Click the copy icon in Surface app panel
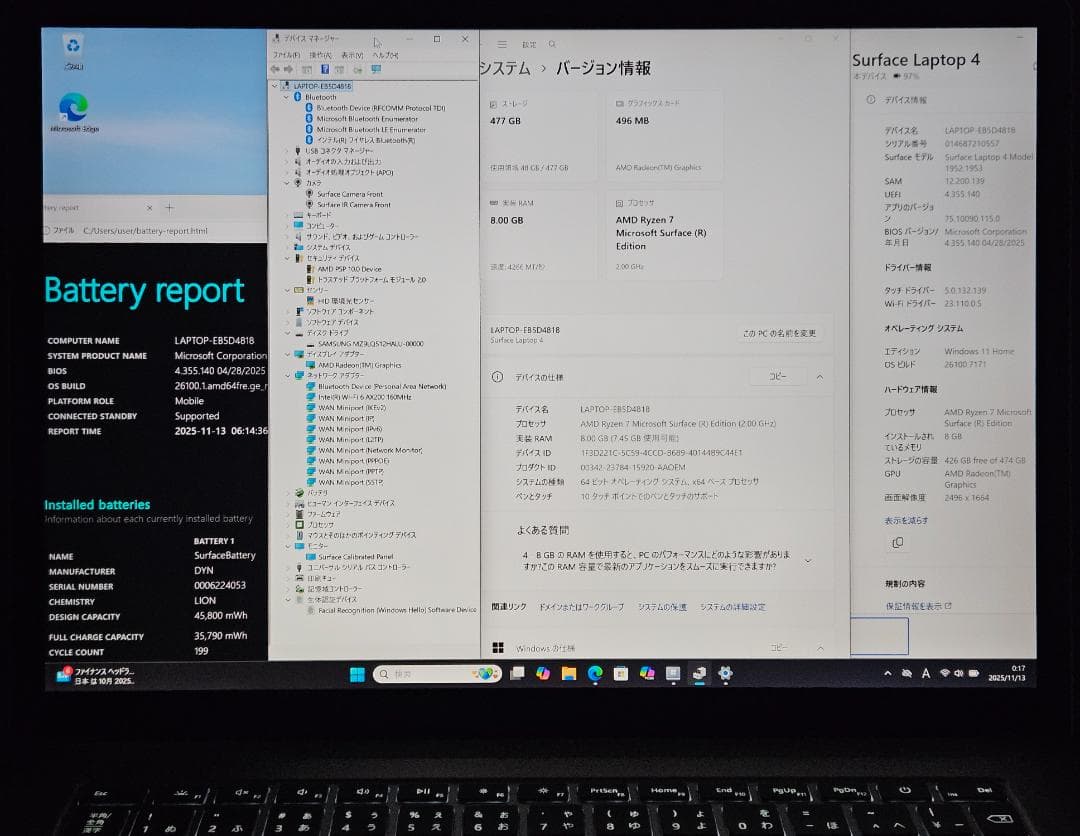Image resolution: width=1080 pixels, height=836 pixels. coord(897,542)
